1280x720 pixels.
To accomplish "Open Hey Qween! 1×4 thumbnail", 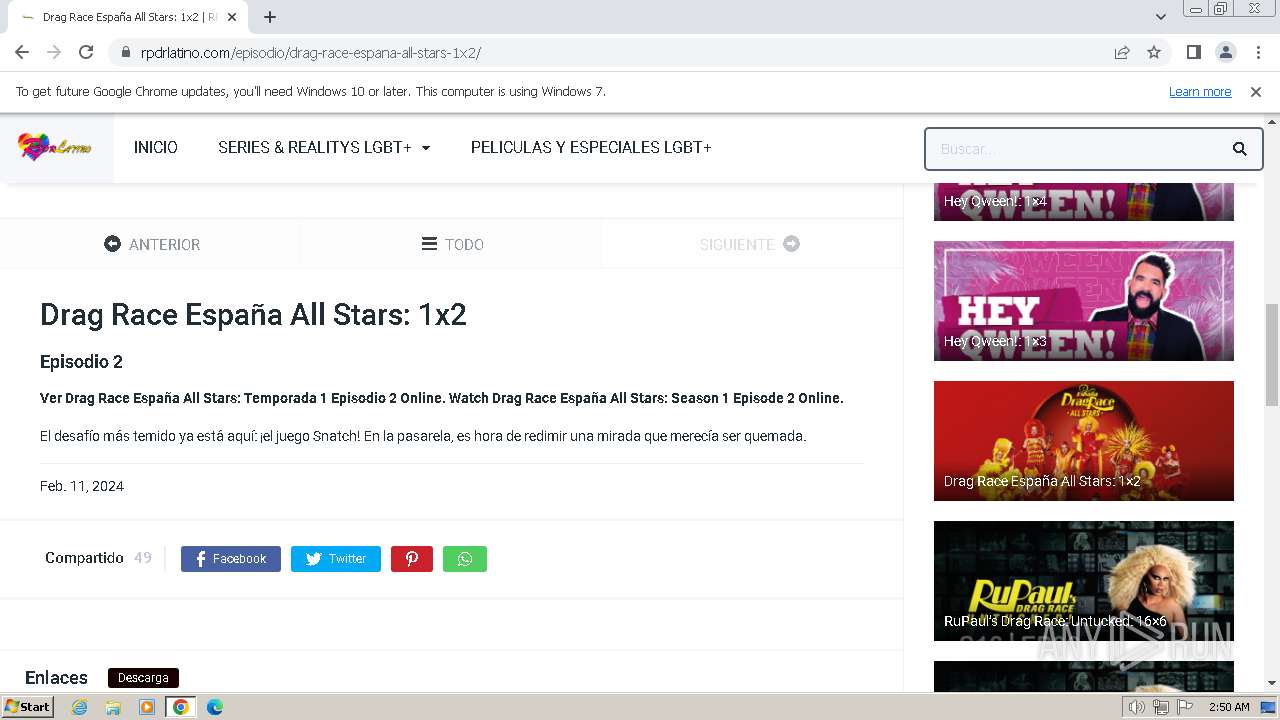I will pyautogui.click(x=1084, y=201).
